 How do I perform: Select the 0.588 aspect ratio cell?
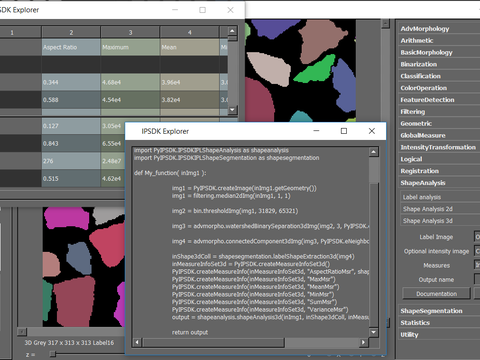(71, 100)
